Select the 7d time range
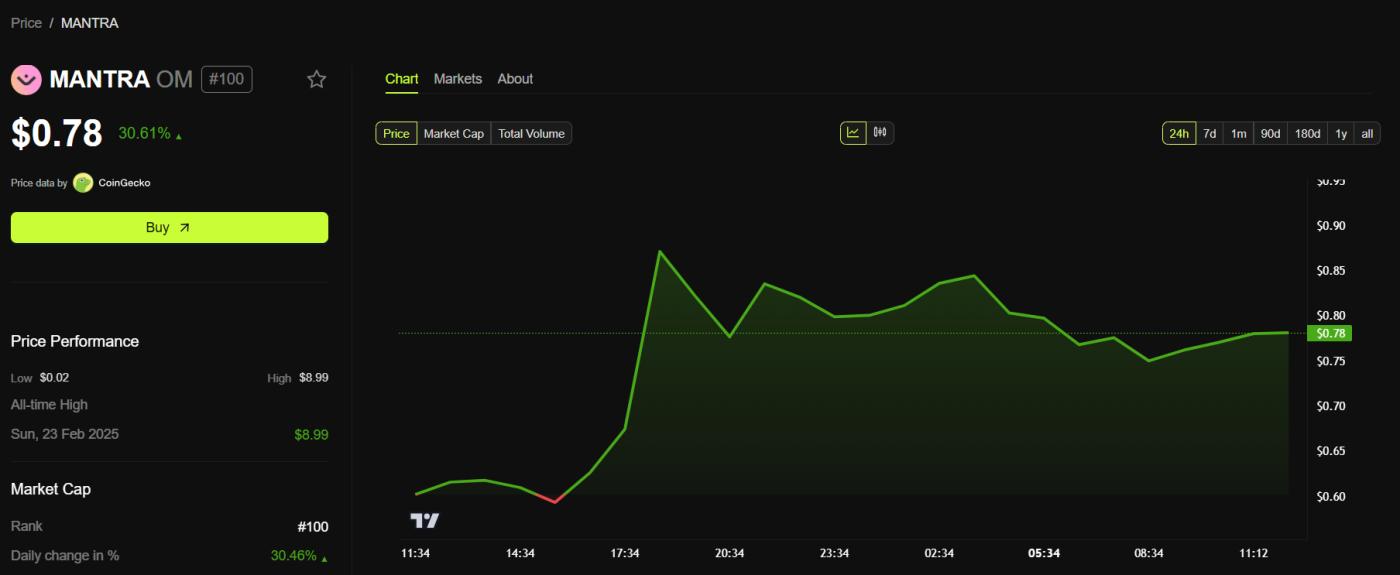The image size is (1400, 575). tap(1209, 134)
